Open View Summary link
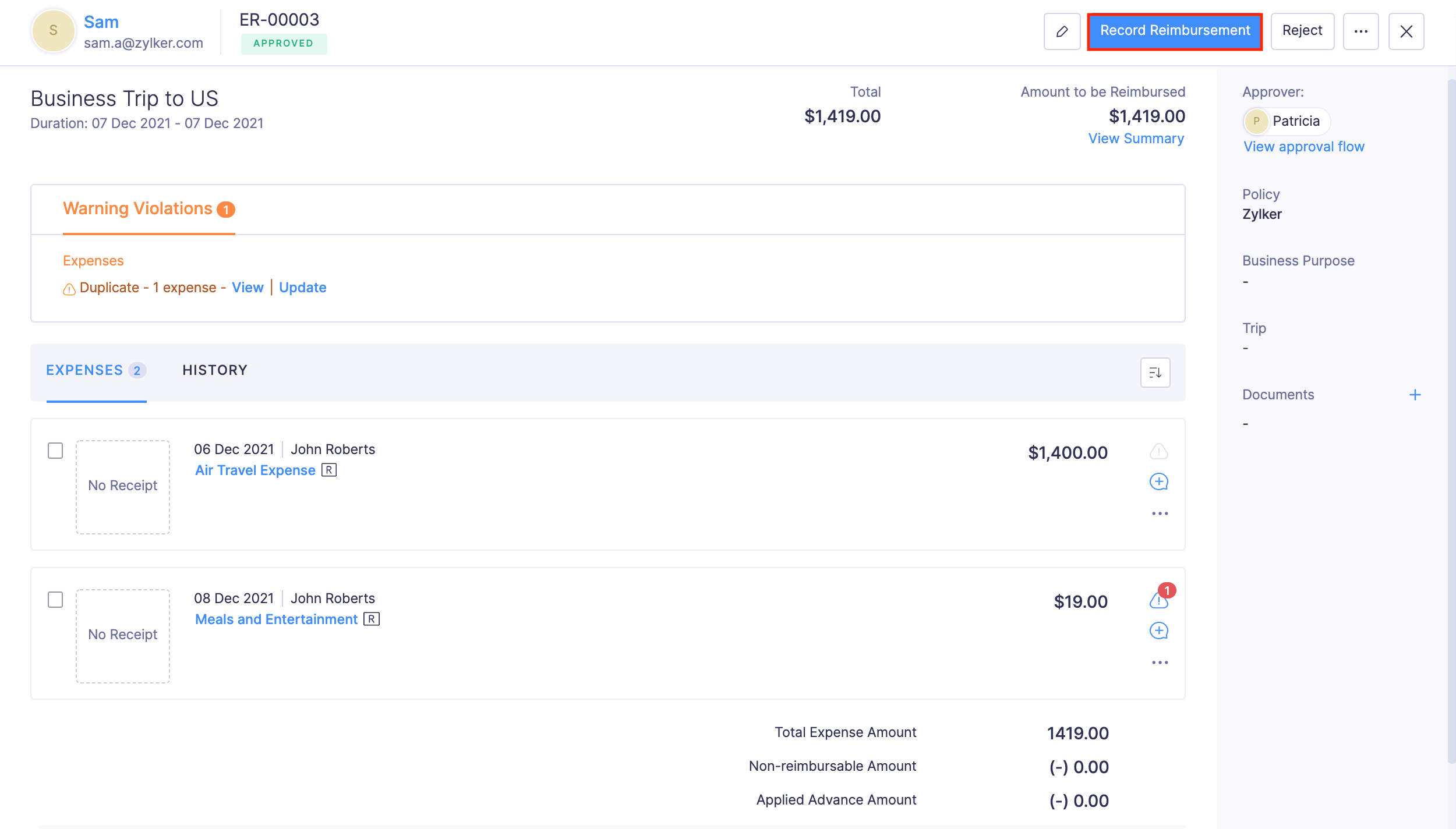The height and width of the screenshot is (829, 1456). (1136, 139)
